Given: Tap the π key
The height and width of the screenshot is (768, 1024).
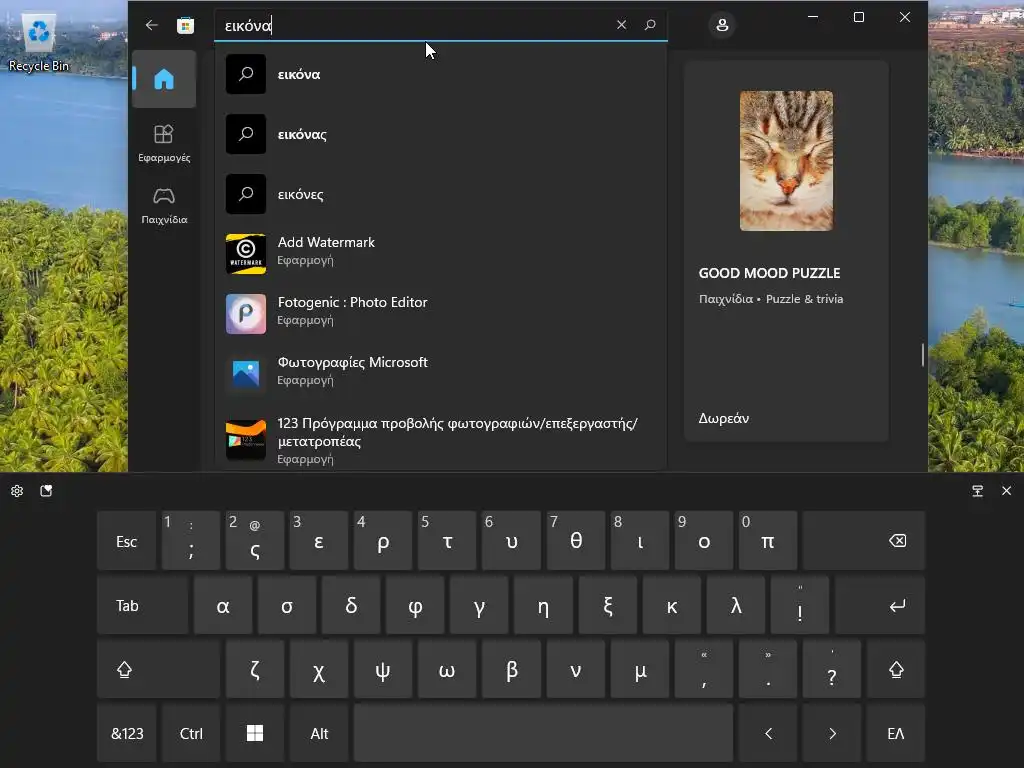Looking at the screenshot, I should pos(768,541).
